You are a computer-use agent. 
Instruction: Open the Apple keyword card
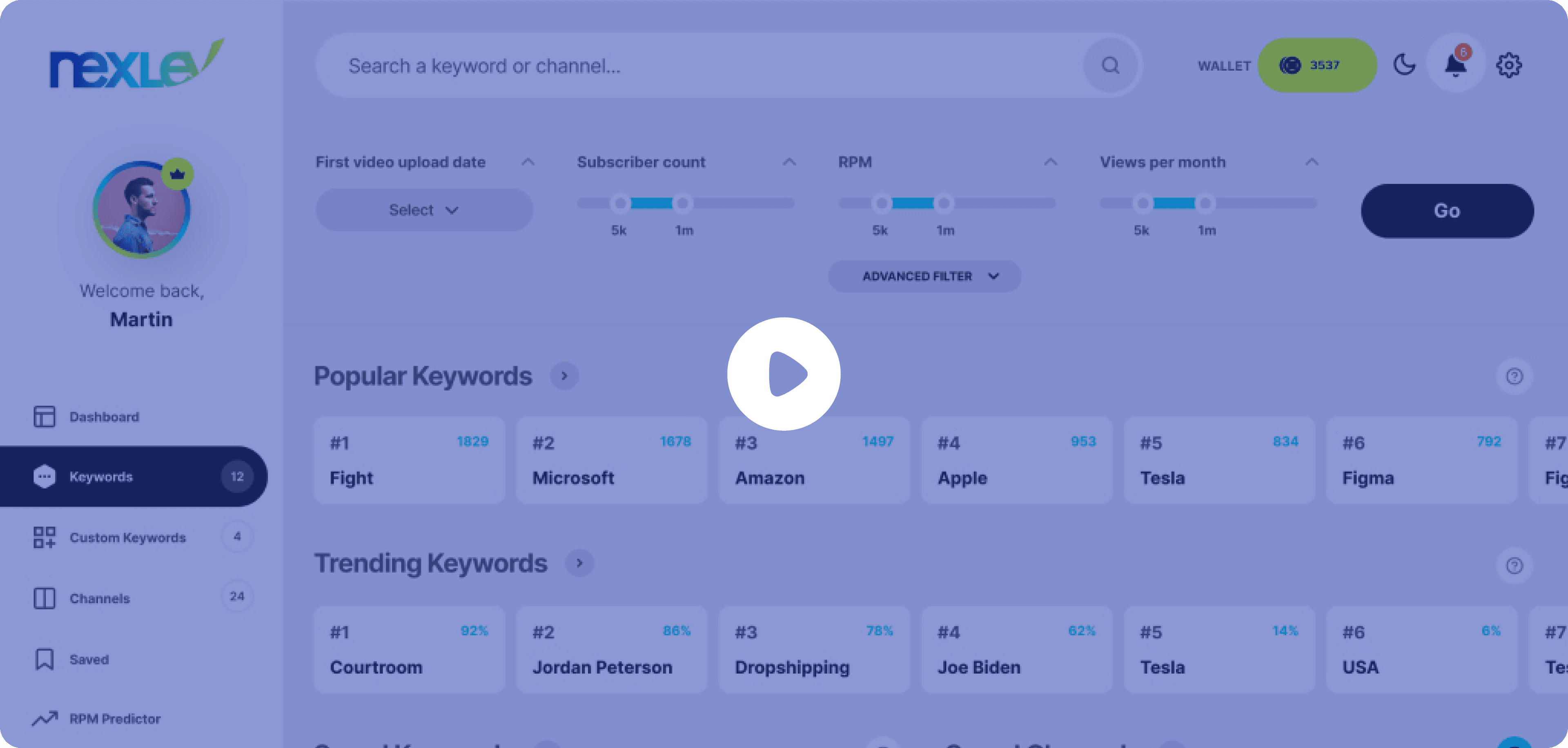(x=1016, y=460)
